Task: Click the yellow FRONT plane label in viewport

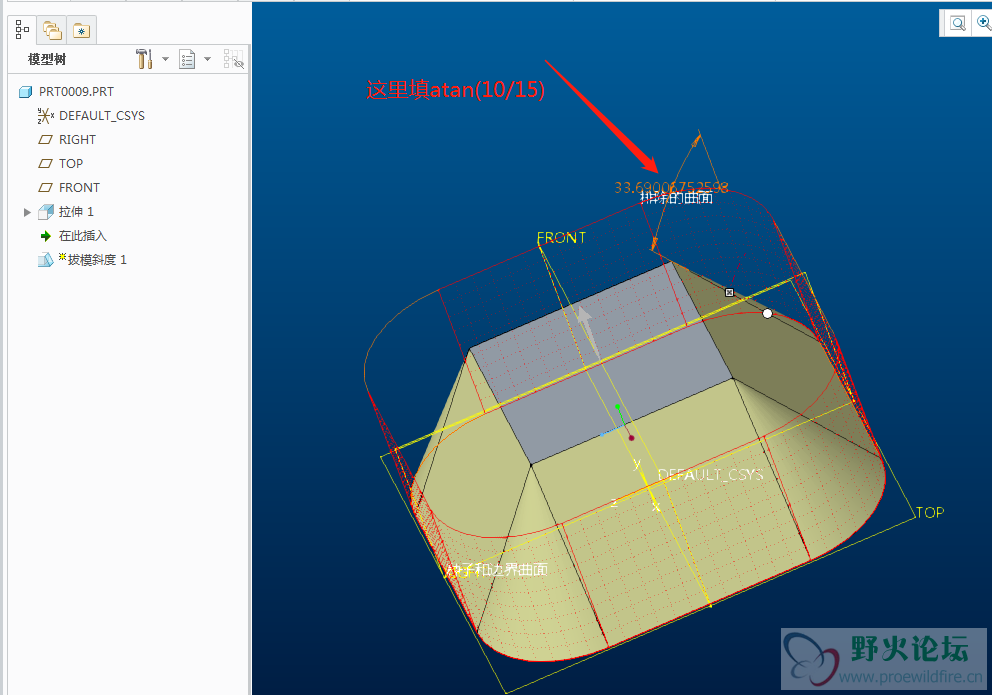Action: click(x=561, y=238)
